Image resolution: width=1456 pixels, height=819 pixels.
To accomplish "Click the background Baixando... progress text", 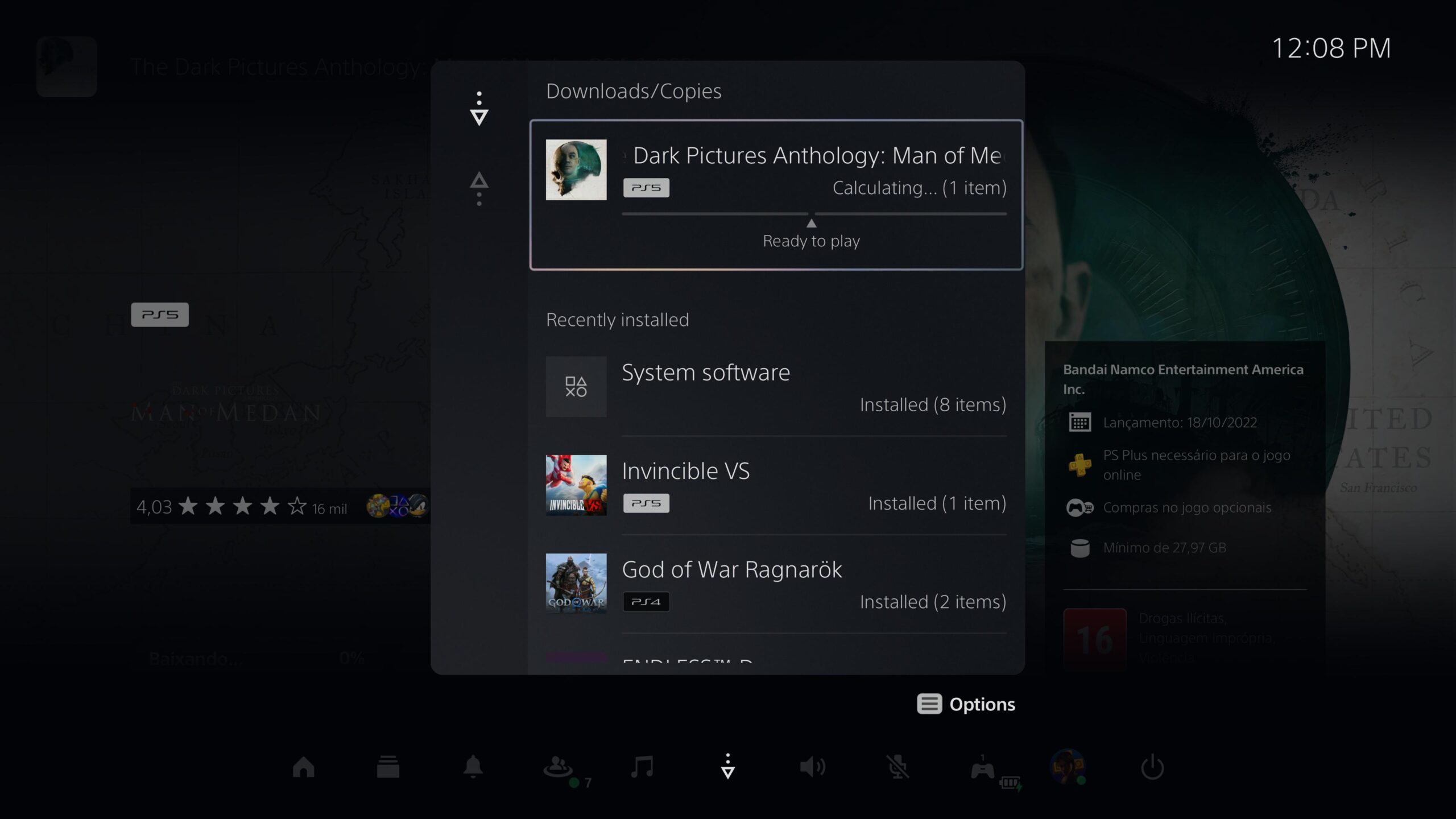I will point(195,659).
